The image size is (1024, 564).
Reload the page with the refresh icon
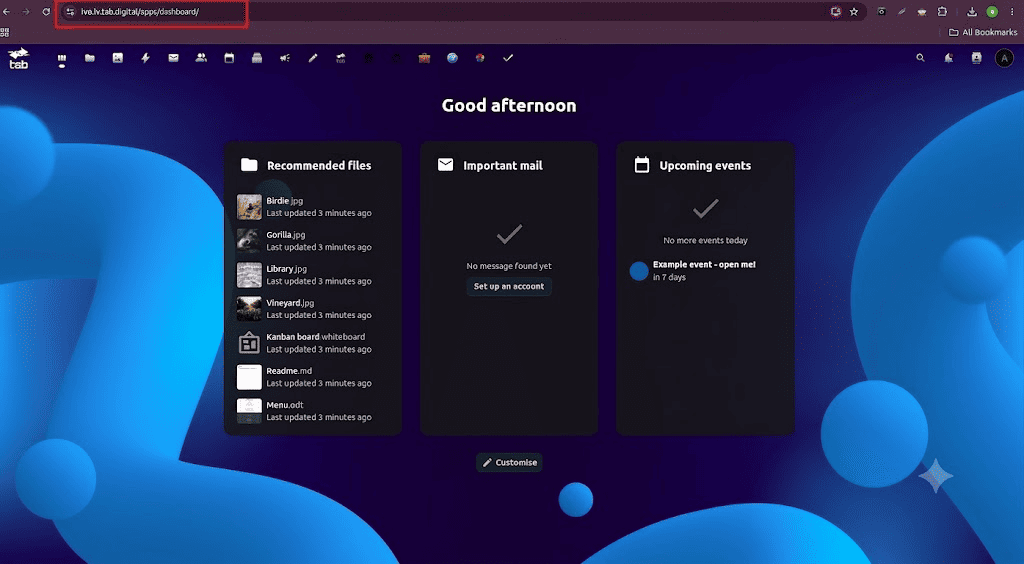click(46, 12)
